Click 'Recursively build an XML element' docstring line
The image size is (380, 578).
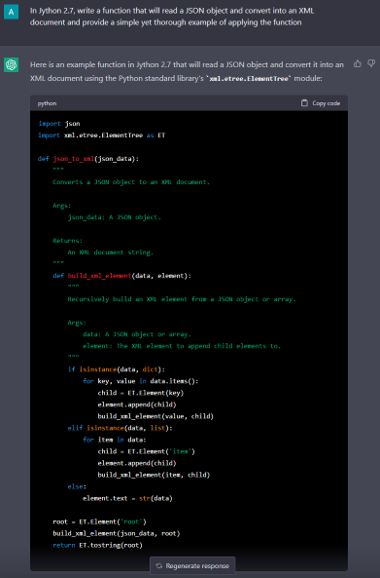[182, 299]
